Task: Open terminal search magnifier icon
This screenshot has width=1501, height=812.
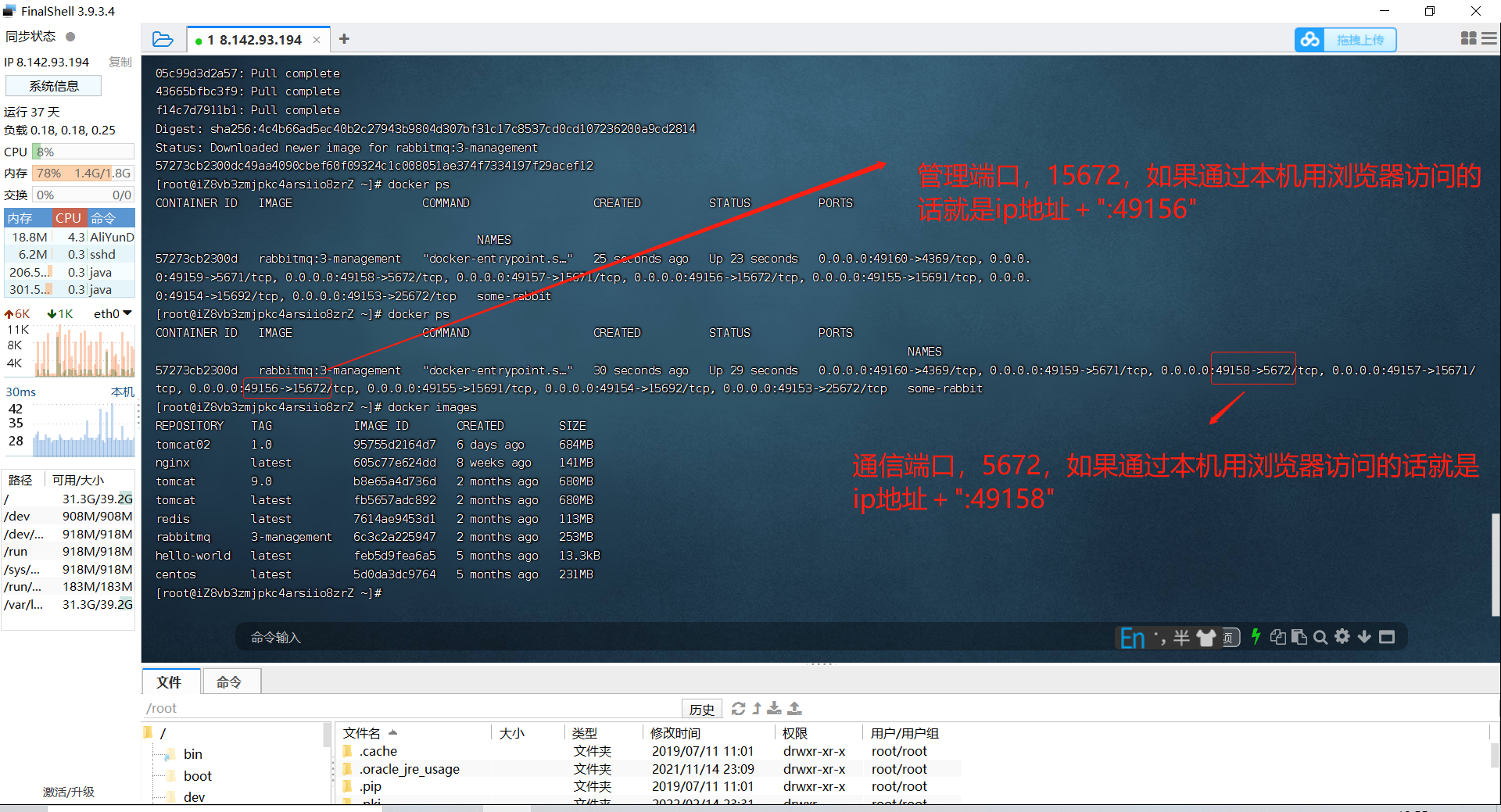Action: click(x=1320, y=637)
